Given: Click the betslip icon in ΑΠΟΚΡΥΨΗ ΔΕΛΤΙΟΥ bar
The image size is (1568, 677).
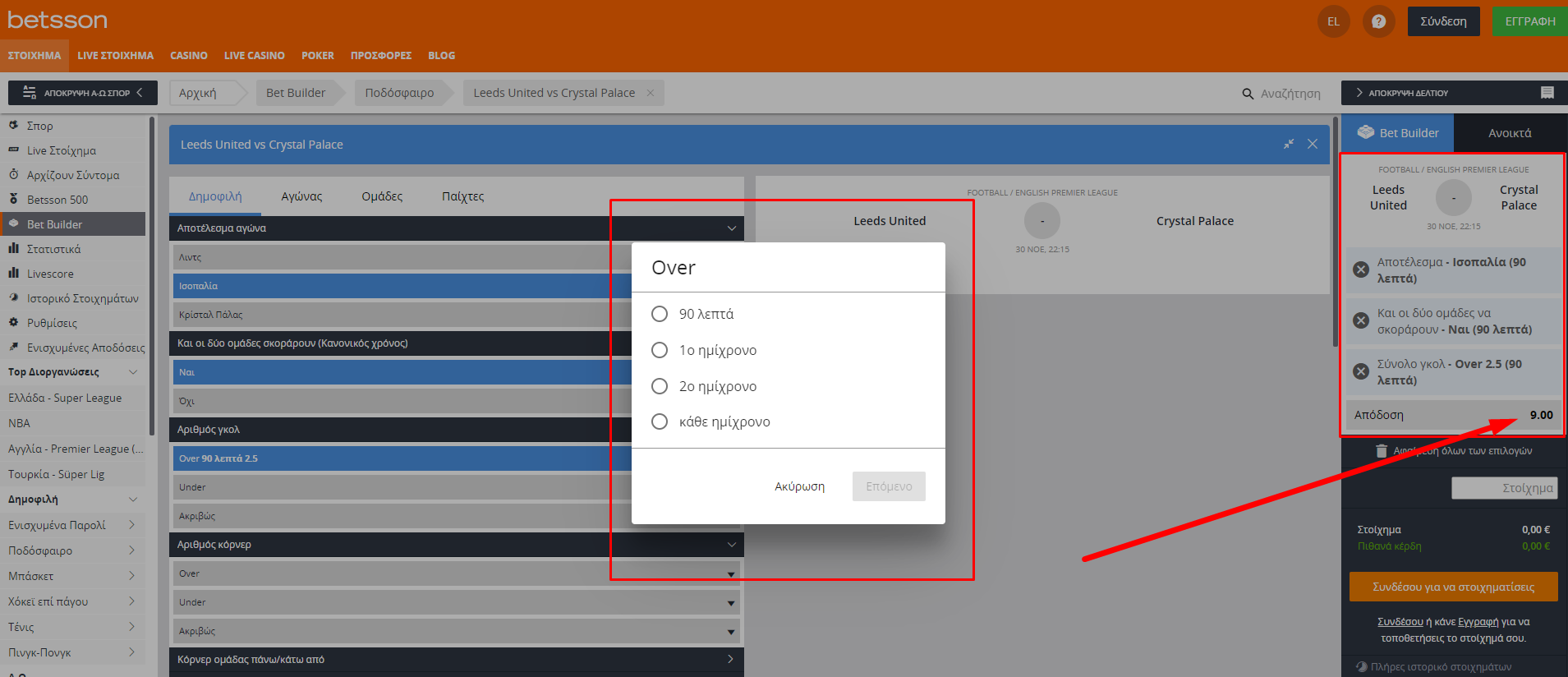Looking at the screenshot, I should coord(1547,93).
